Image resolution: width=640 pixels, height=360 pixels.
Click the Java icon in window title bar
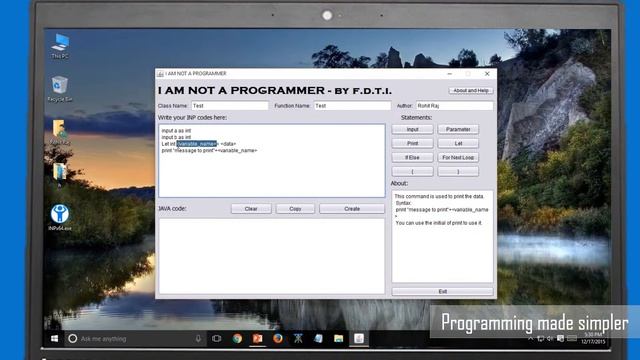point(160,73)
